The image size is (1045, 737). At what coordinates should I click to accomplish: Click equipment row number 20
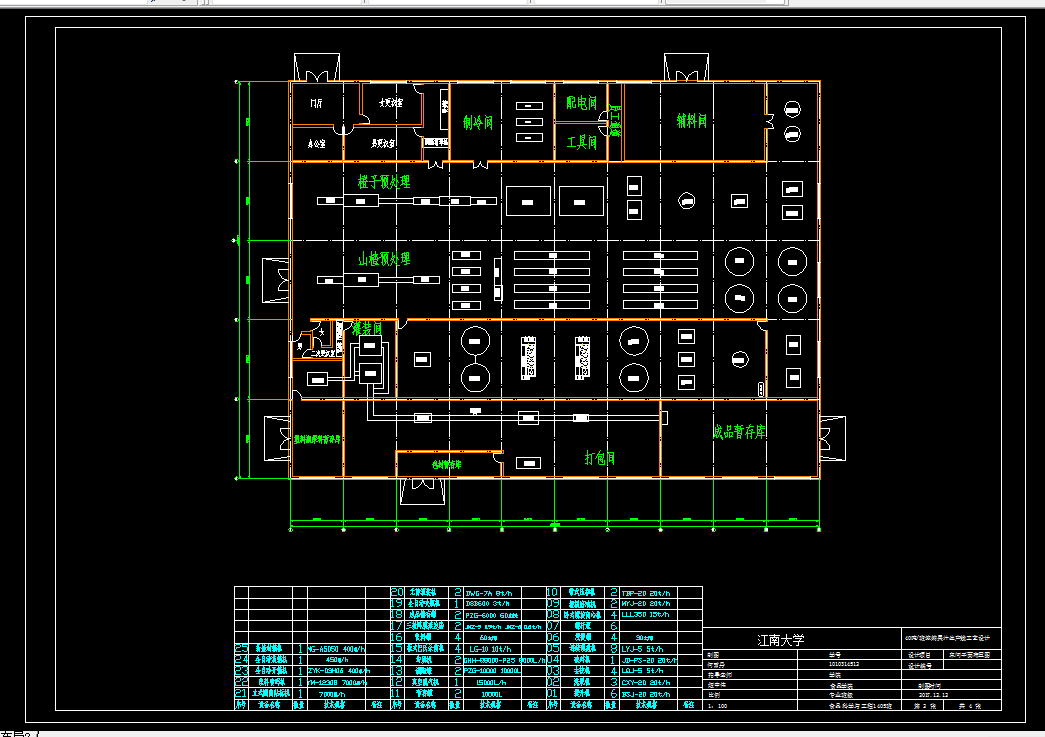(x=397, y=592)
